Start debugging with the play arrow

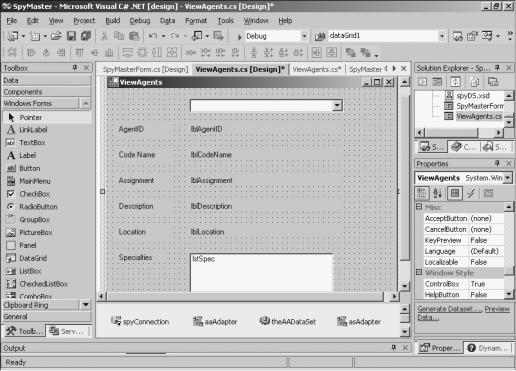pos(239,37)
